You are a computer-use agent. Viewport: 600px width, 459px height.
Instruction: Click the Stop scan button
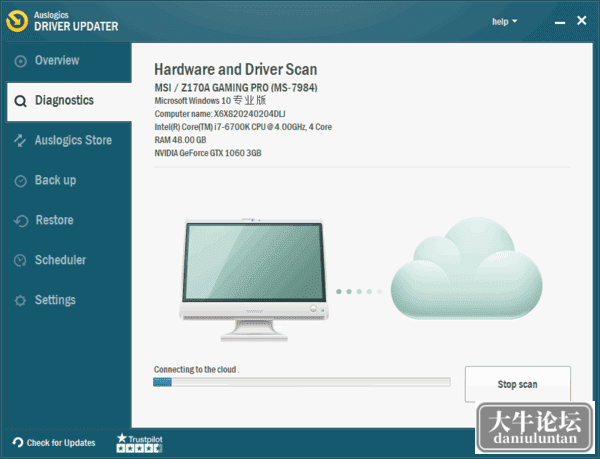518,384
